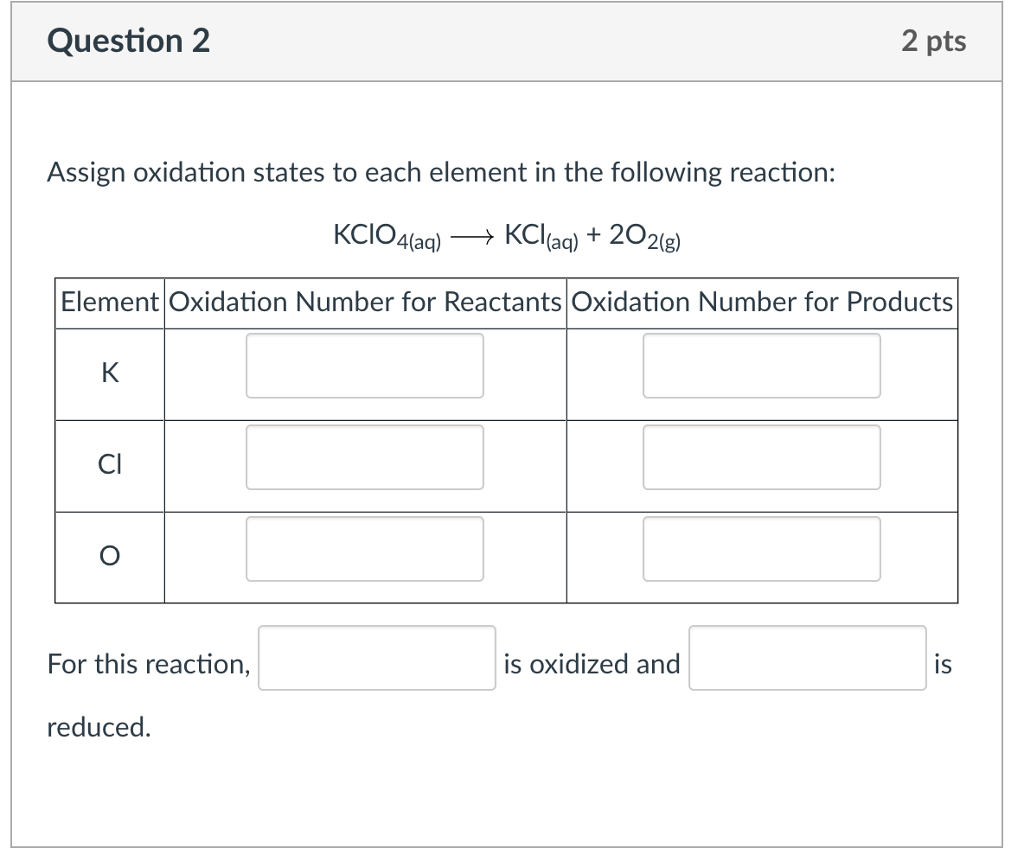The image size is (1024, 861).
Task: Click the 'Element' column header
Action: (109, 302)
